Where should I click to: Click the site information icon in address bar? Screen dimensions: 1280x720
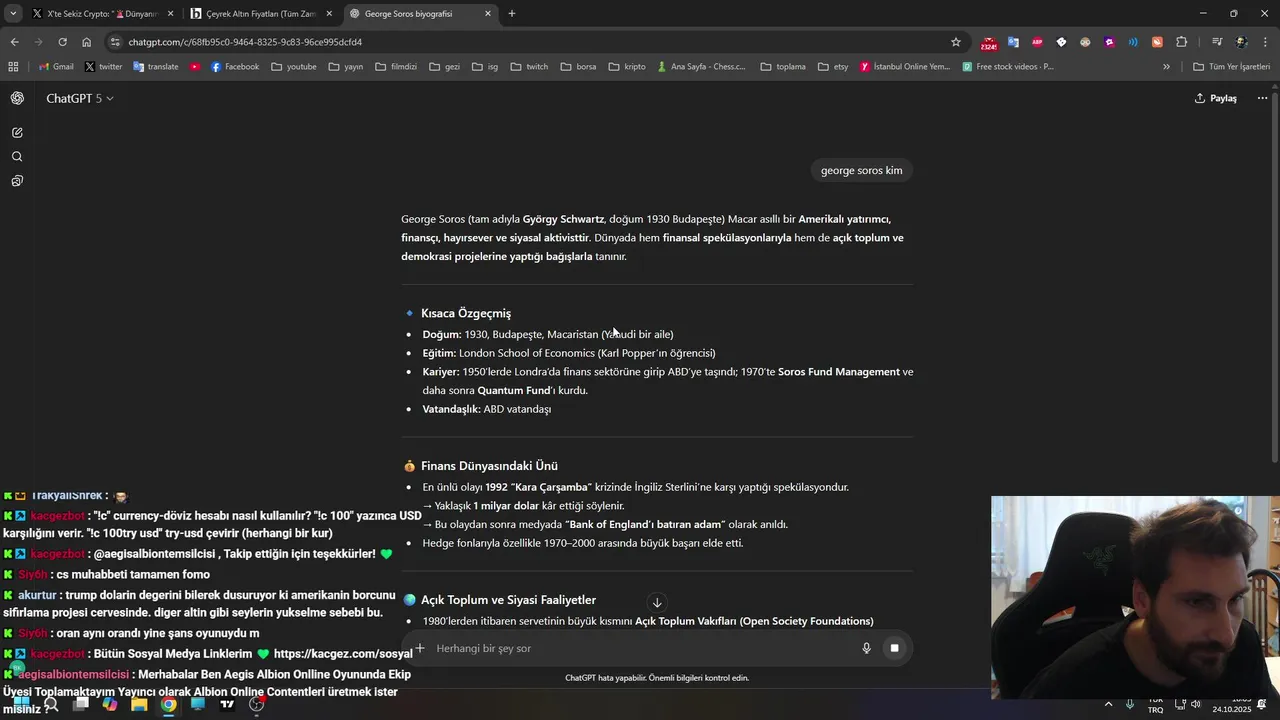(116, 42)
